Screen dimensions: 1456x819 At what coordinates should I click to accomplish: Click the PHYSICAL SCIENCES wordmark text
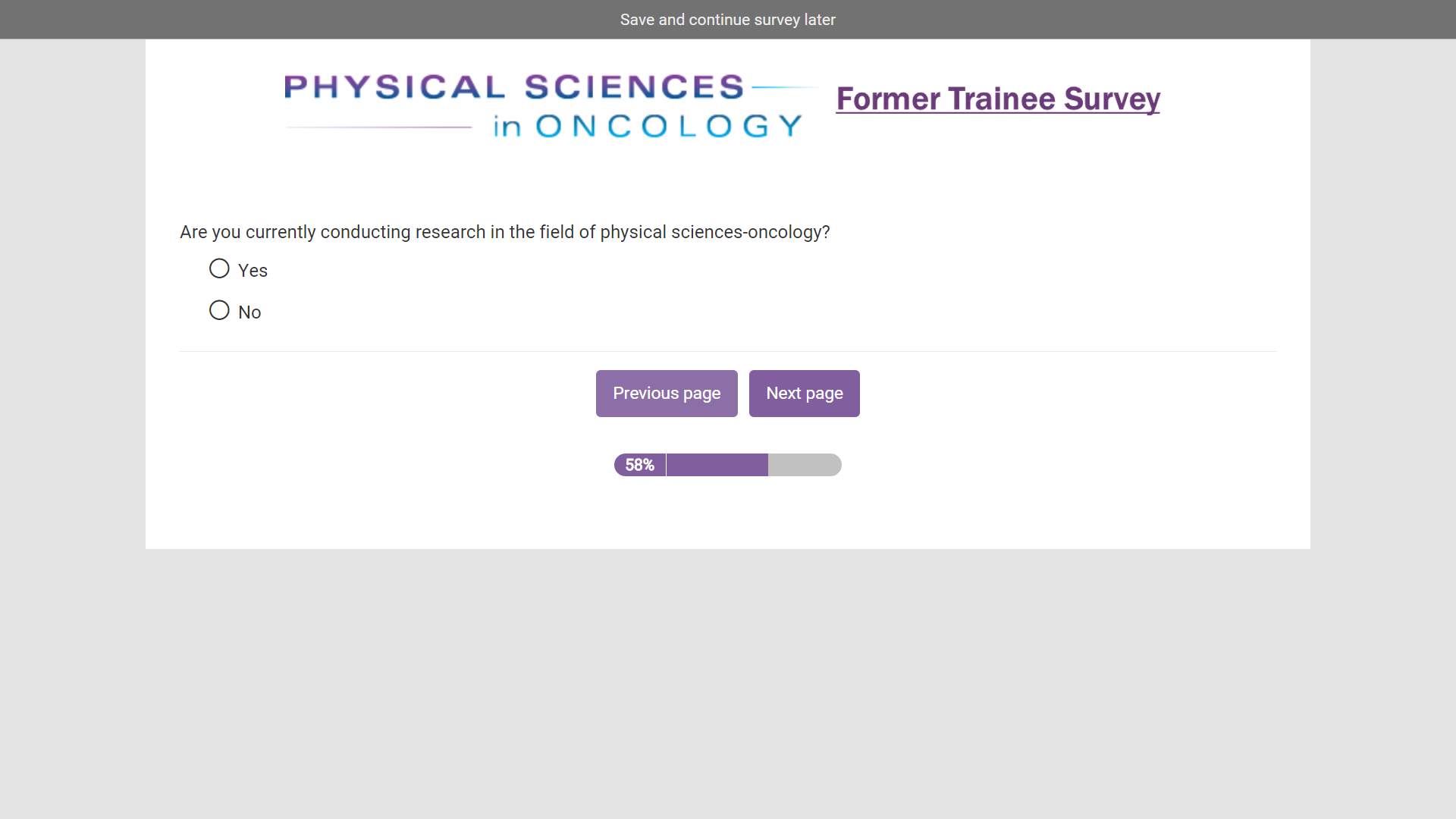click(514, 87)
